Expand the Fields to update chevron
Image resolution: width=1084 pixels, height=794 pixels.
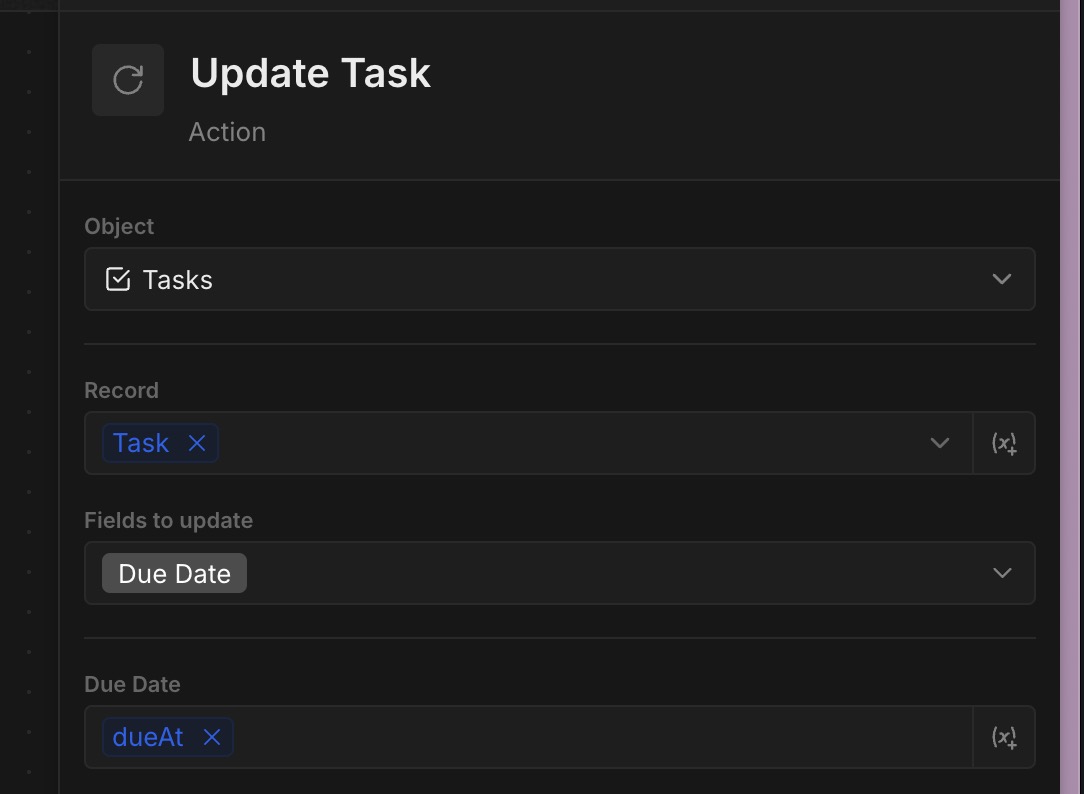coord(1002,573)
